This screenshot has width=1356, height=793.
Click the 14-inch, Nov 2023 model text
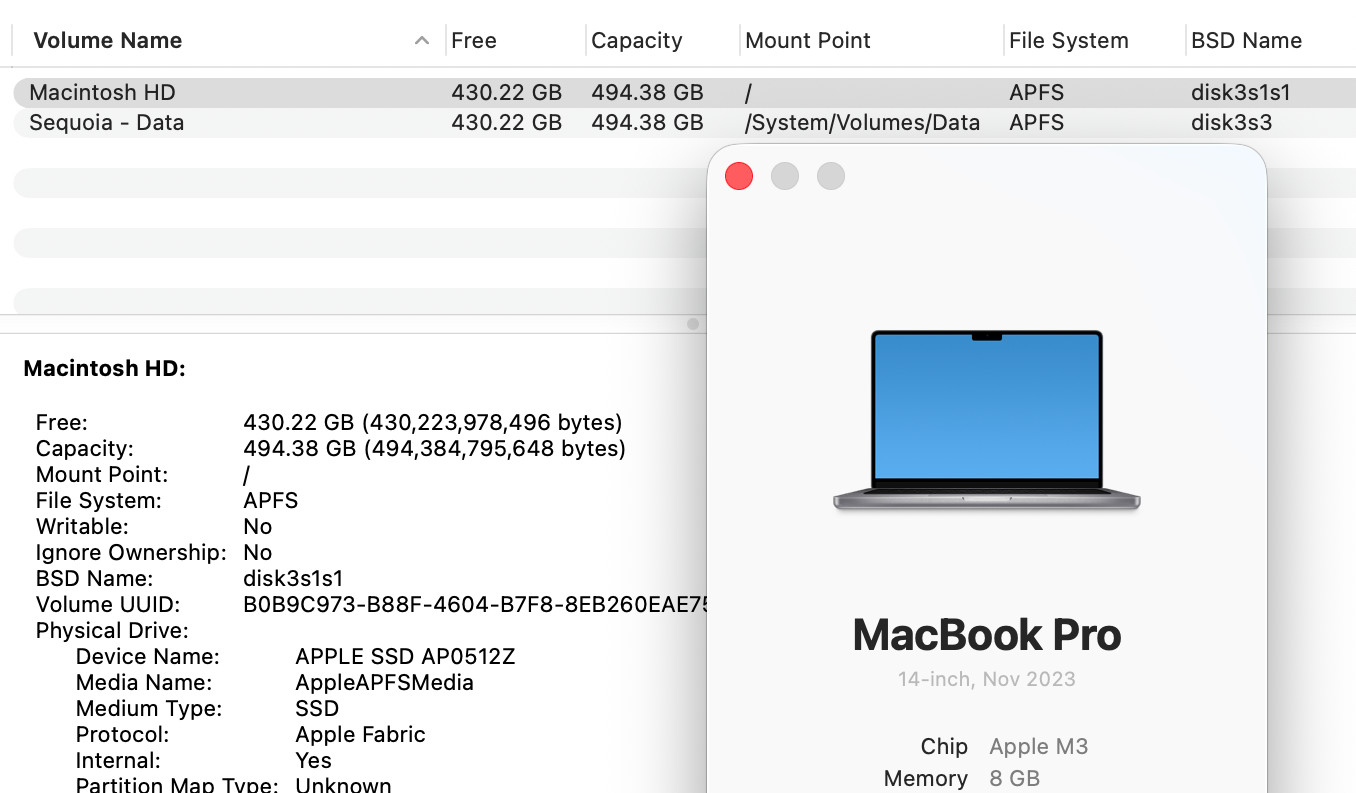coord(987,679)
